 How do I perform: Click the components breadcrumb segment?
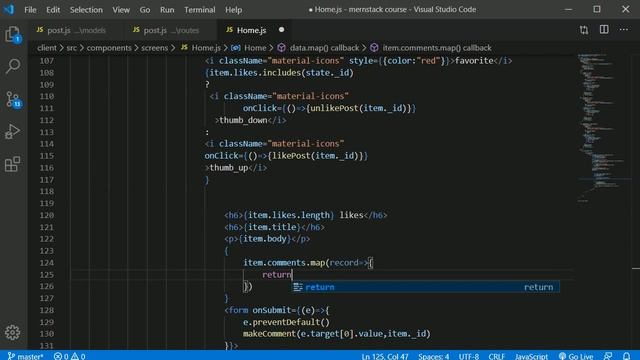pyautogui.click(x=109, y=48)
